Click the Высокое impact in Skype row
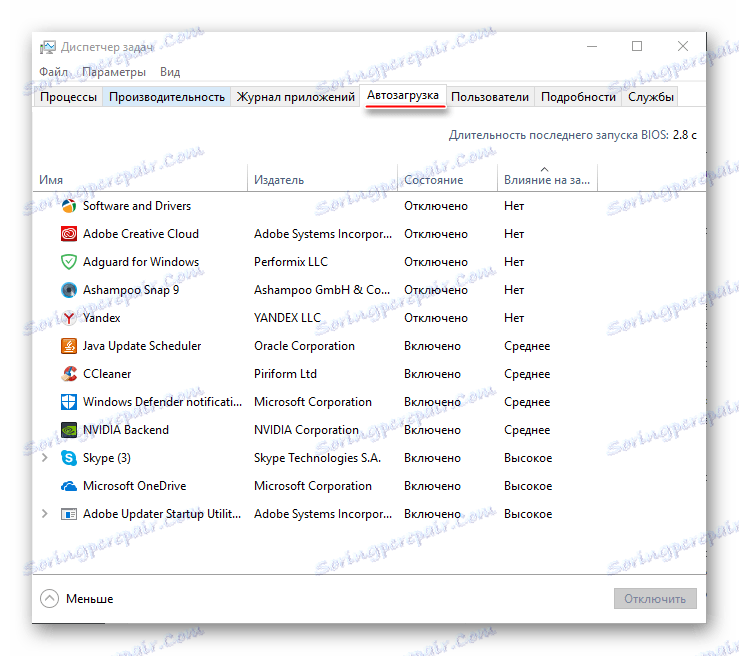Viewport: 739px width, 656px height. coord(528,458)
